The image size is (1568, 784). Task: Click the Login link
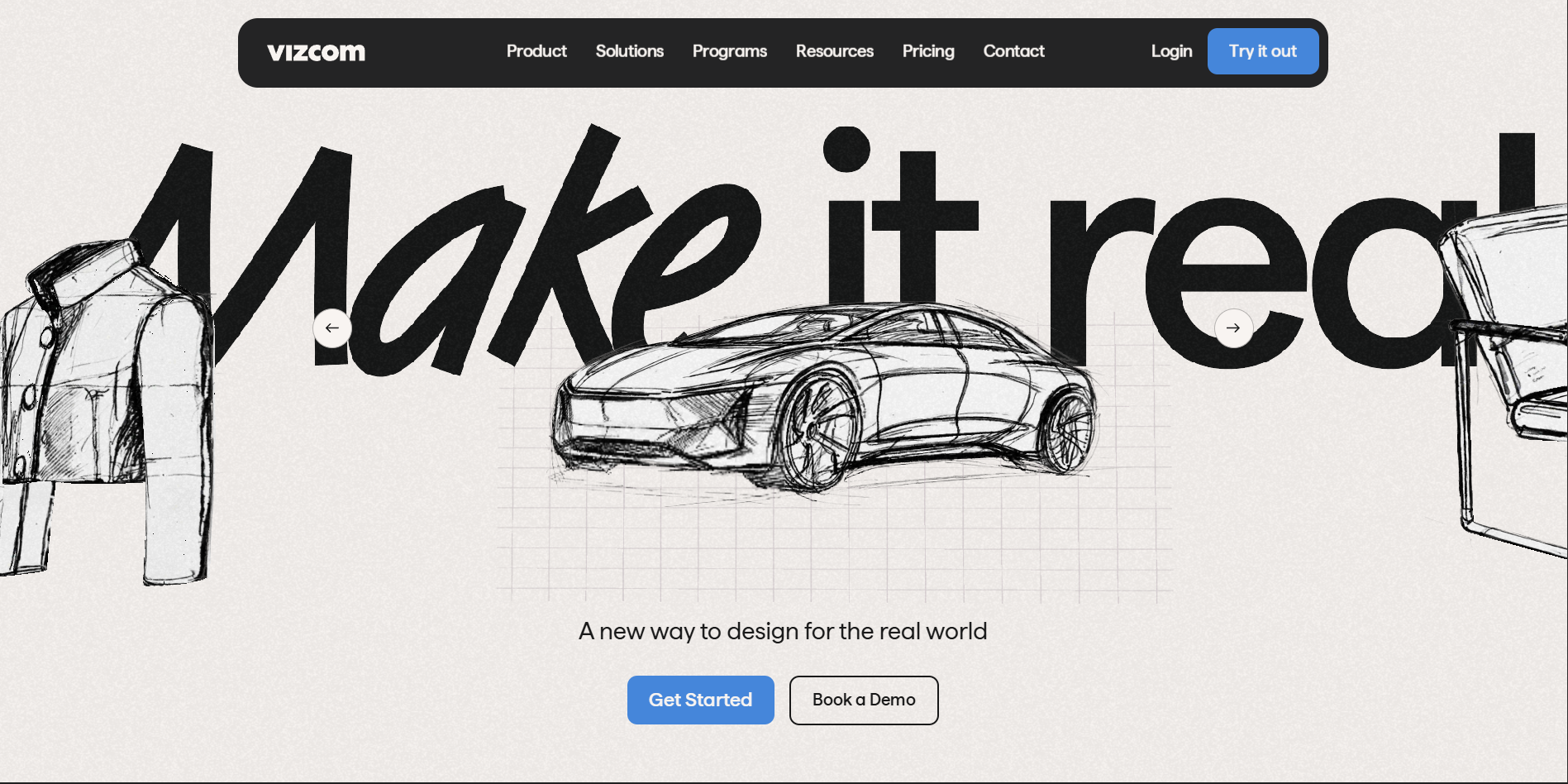coord(1171,51)
